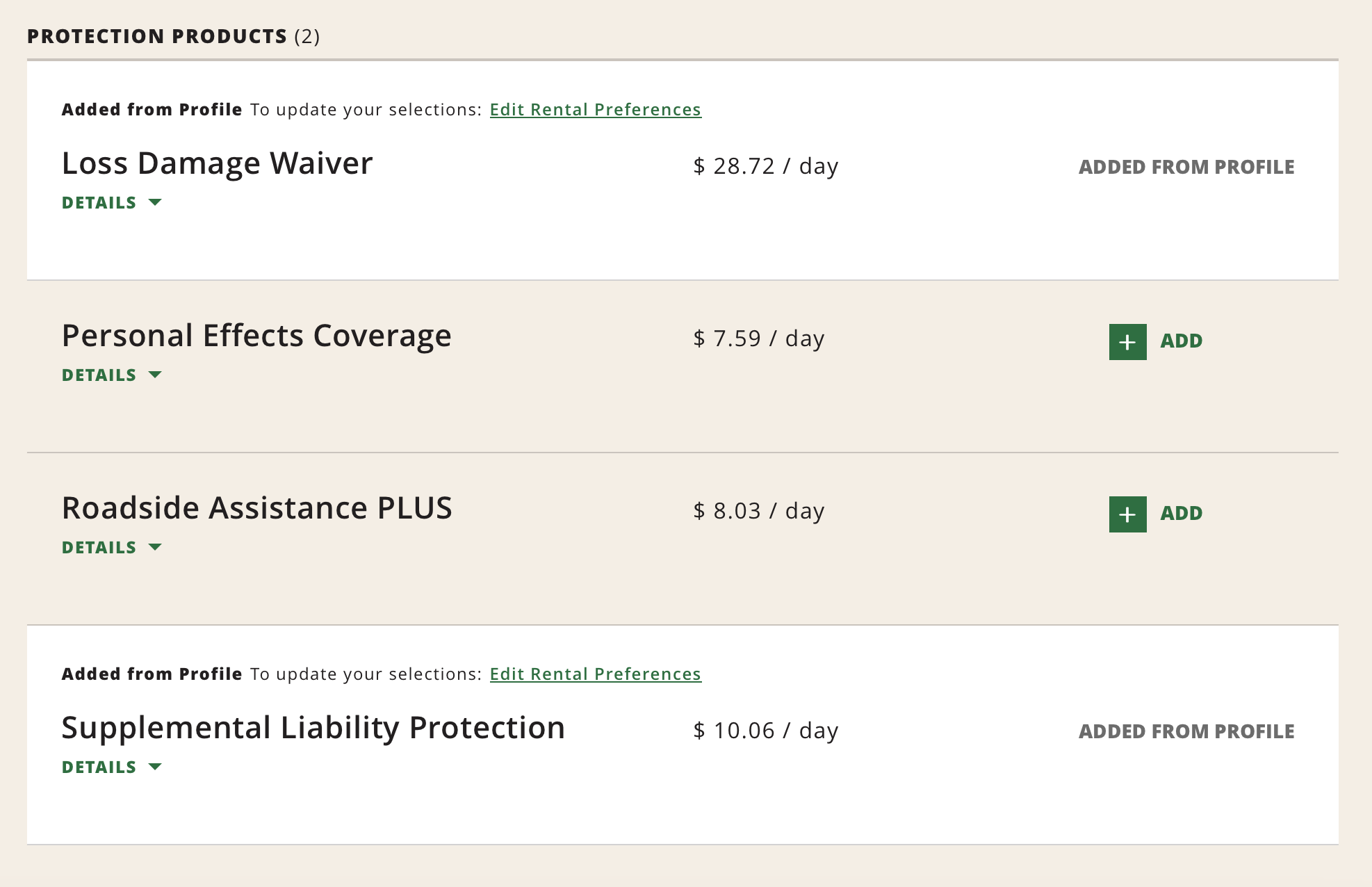This screenshot has width=1372, height=887.
Task: Click the Personal Effects Coverage details arrow icon
Action: tap(155, 375)
